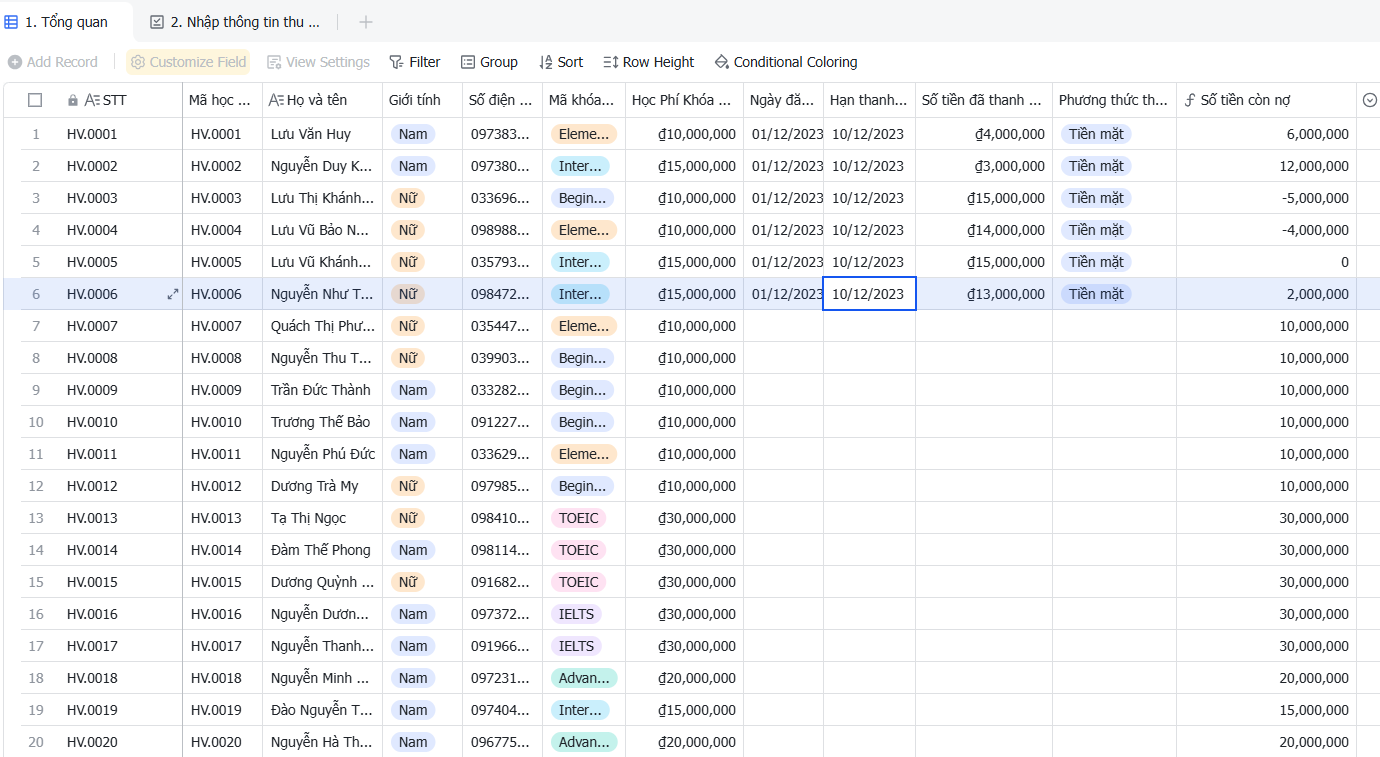Select cell 'Trương Thế Bảo'

pos(322,422)
